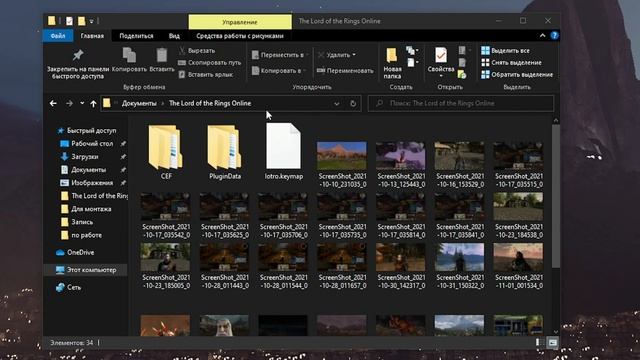The height and width of the screenshot is (360, 640).
Task: Click Вырезать scissors command
Action: [197, 51]
